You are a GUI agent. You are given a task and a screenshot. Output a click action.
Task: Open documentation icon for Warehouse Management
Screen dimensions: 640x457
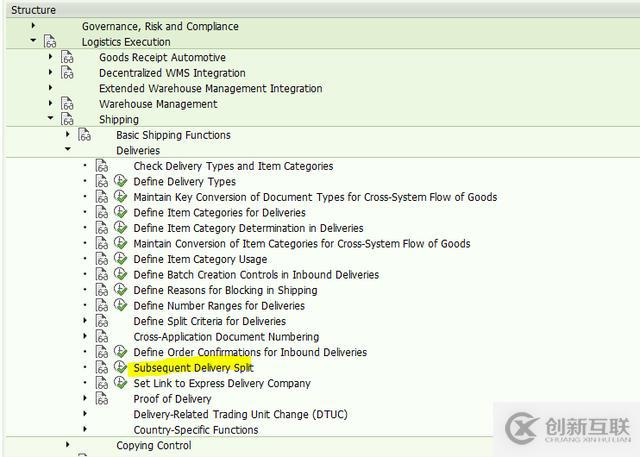(x=67, y=103)
